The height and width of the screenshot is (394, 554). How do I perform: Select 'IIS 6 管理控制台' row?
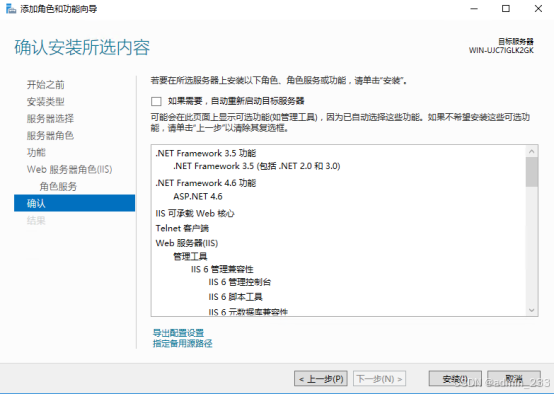(240, 282)
